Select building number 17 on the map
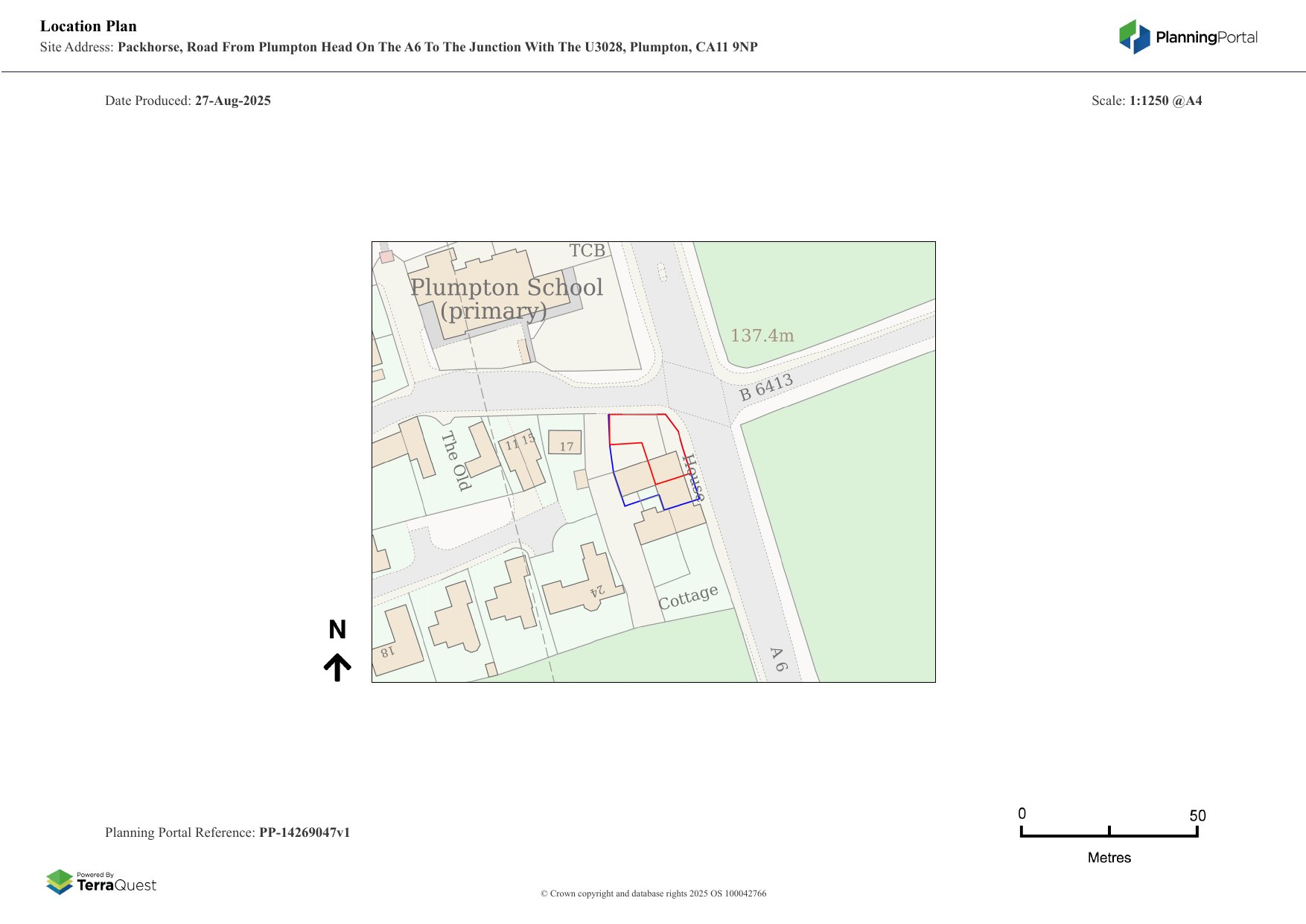1306x924 pixels. coord(565,442)
